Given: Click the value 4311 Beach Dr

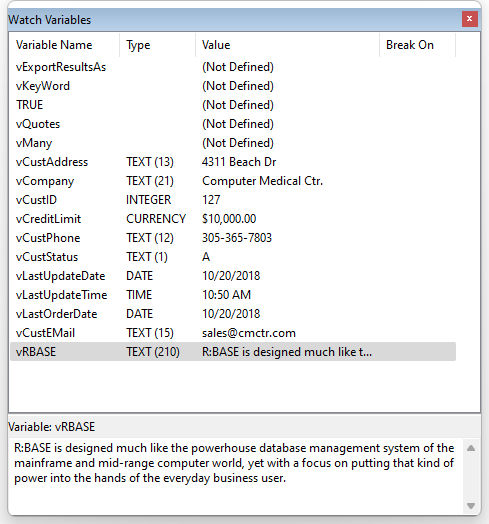Looking at the screenshot, I should [239, 162].
